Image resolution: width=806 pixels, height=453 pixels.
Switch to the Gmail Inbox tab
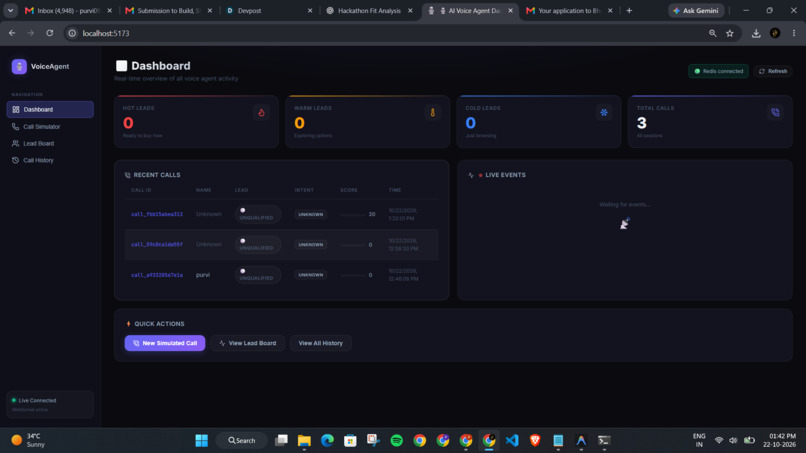point(68,10)
